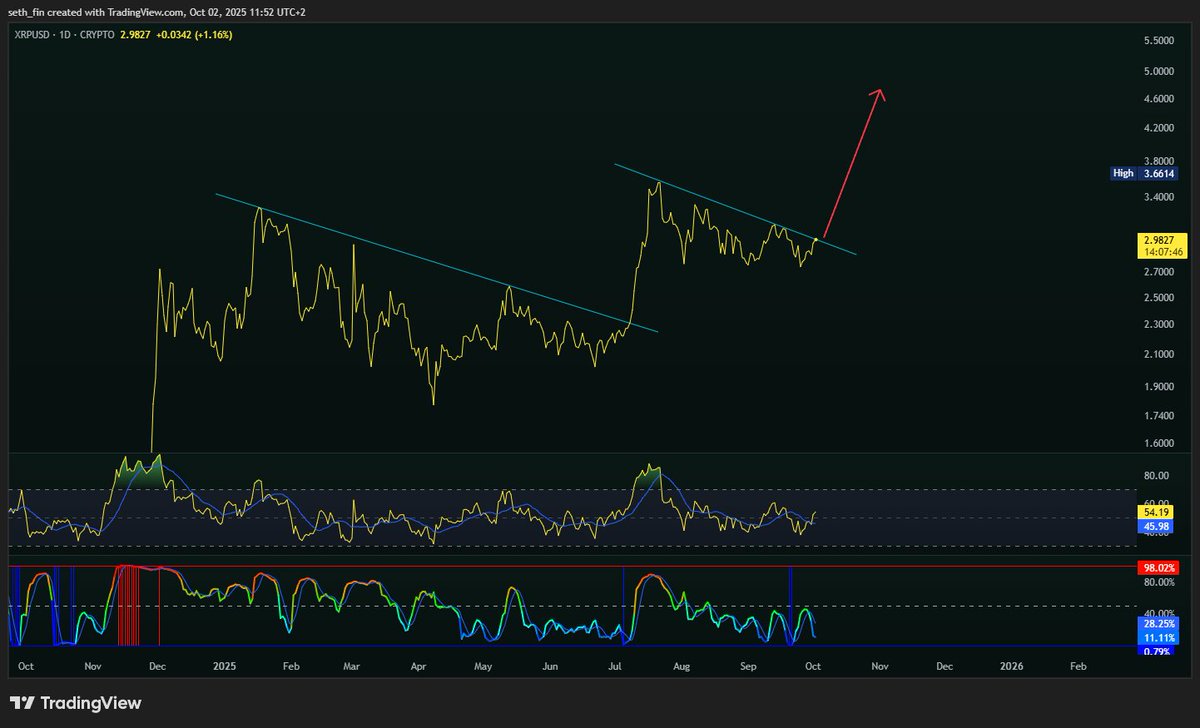
Task: Click the red 98.02% stochastic value tag
Action: [1158, 567]
